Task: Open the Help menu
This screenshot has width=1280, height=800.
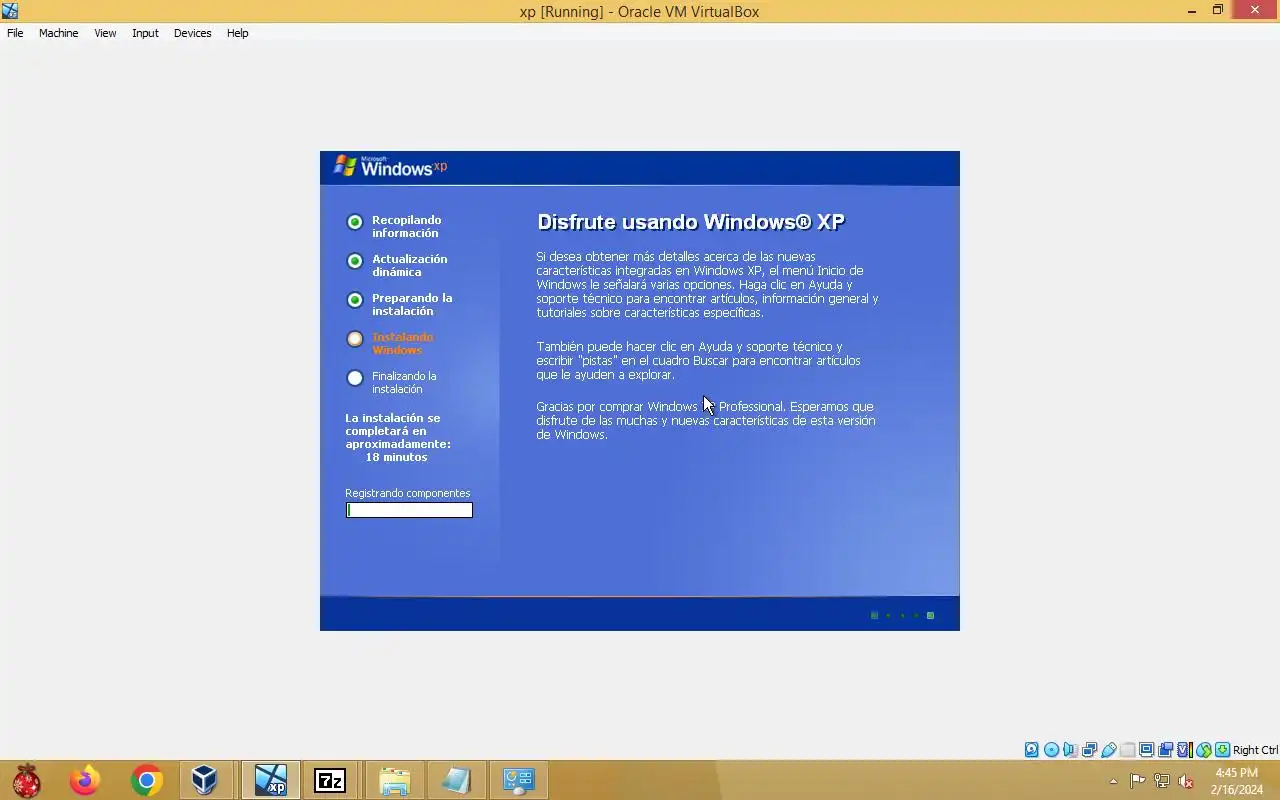Action: coord(237,33)
